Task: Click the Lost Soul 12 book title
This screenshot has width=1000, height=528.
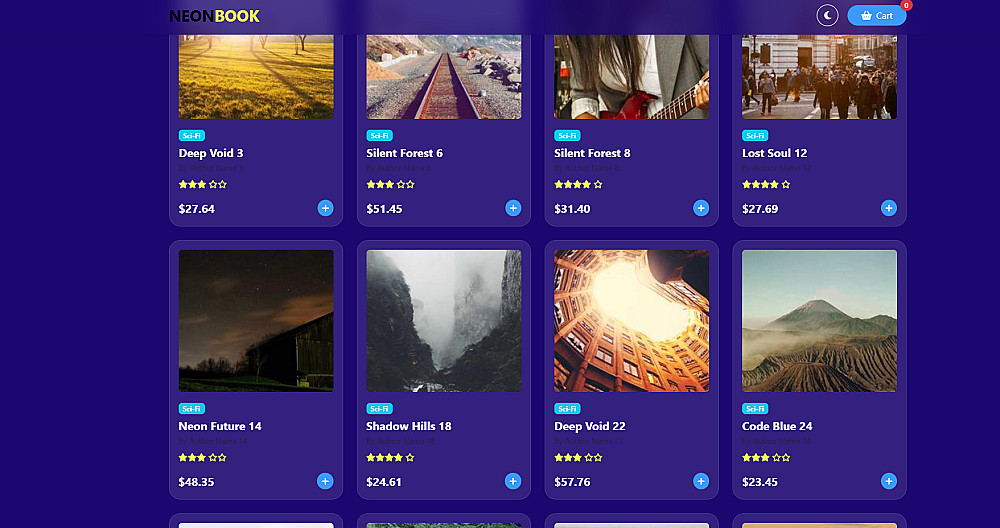Action: click(x=774, y=153)
